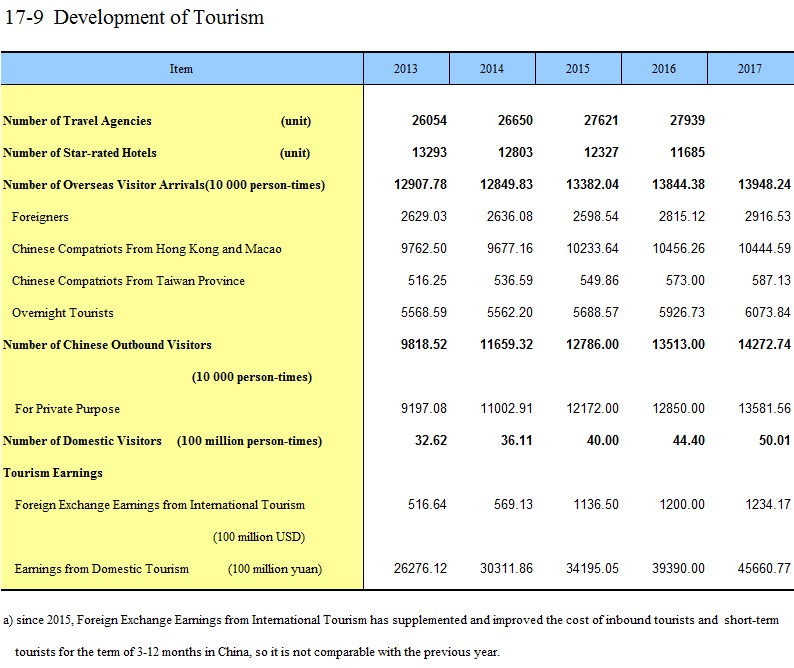
Task: Select the 2015 column header
Action: pos(578,68)
